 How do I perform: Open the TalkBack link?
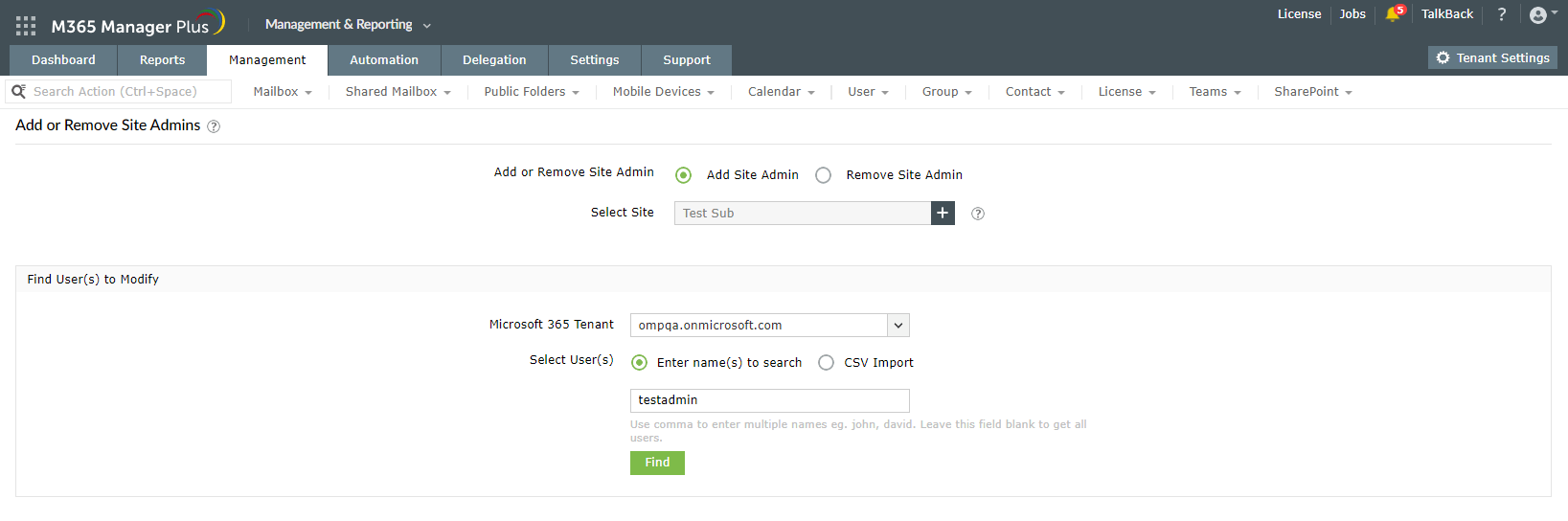click(x=1447, y=14)
